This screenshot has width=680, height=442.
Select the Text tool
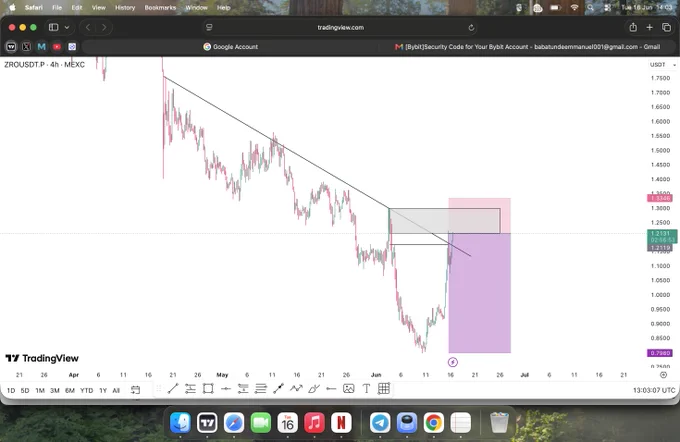coord(366,389)
